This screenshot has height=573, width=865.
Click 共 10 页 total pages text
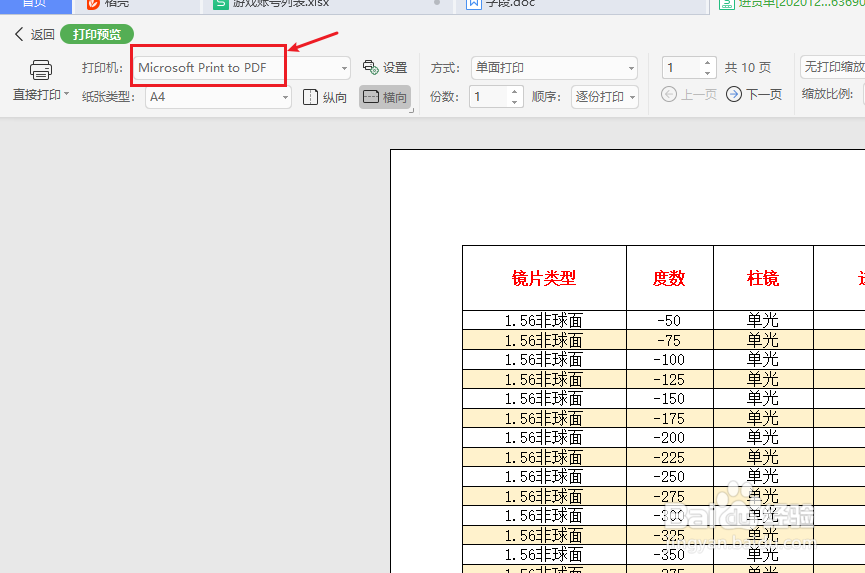[747, 68]
